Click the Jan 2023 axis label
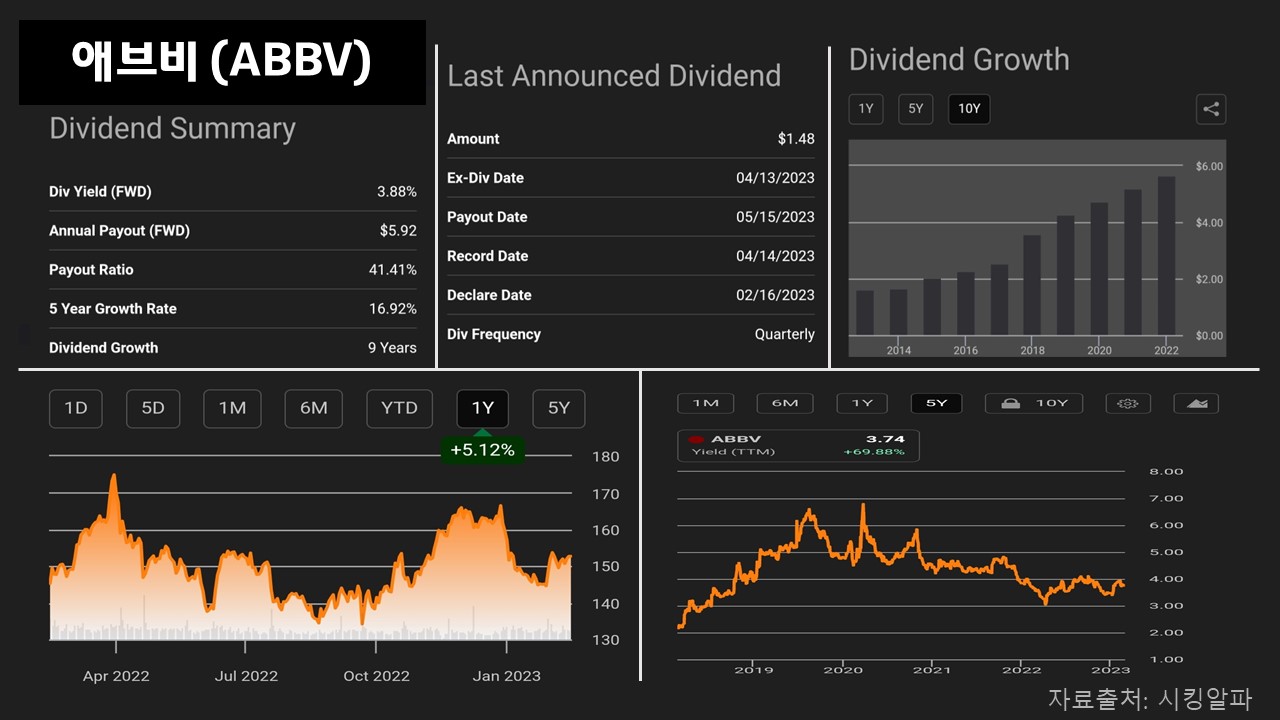The height and width of the screenshot is (720, 1280). point(507,676)
